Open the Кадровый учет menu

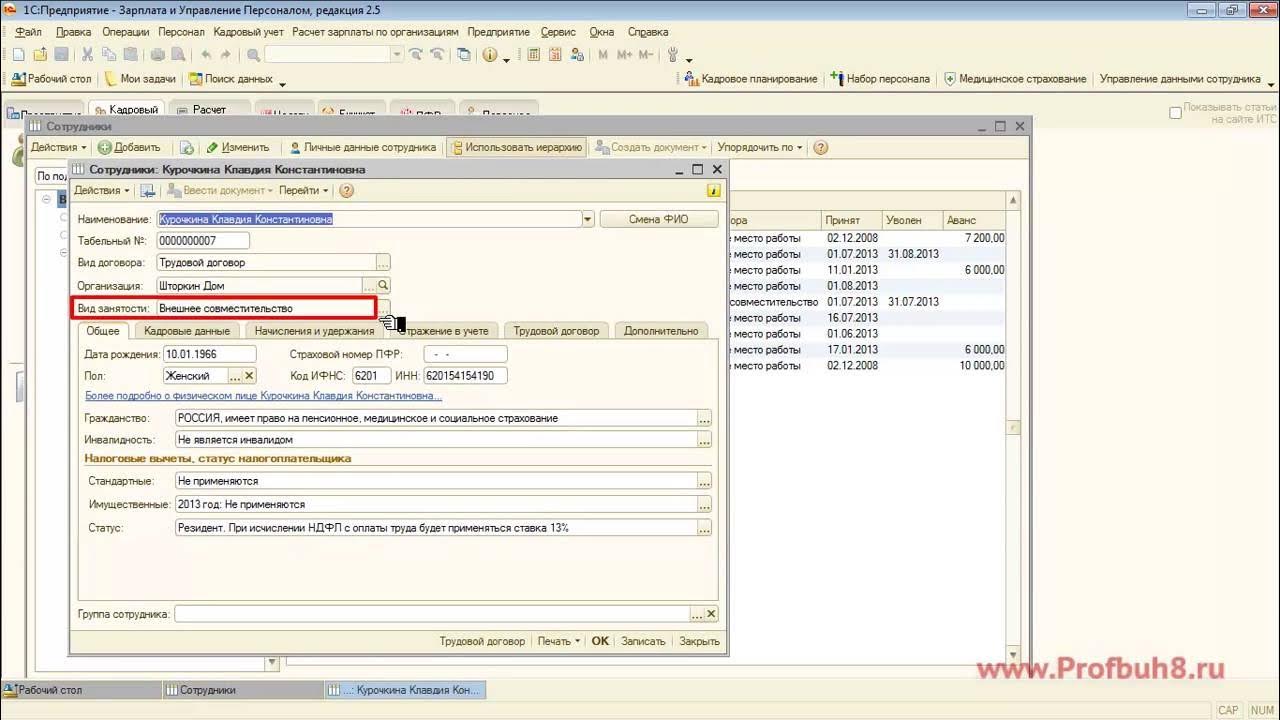click(248, 32)
